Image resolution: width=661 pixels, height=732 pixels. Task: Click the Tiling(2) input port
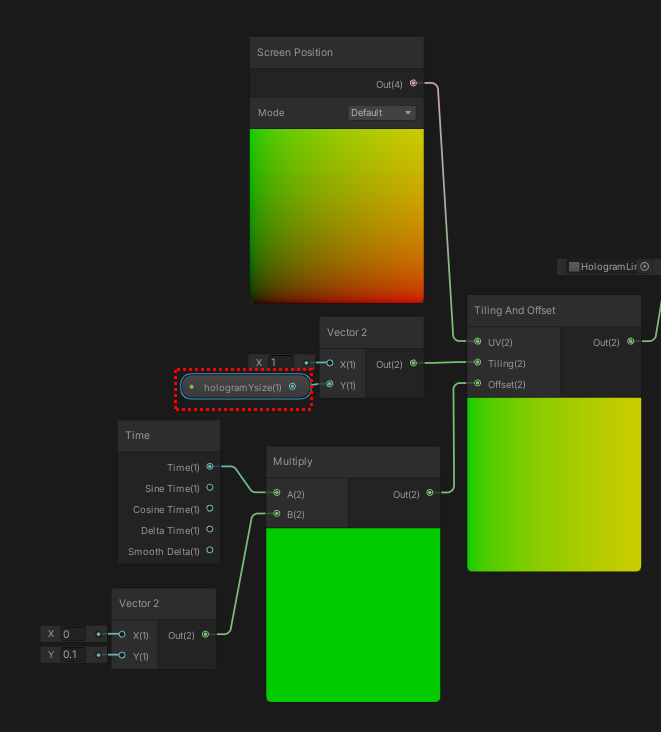click(x=477, y=362)
